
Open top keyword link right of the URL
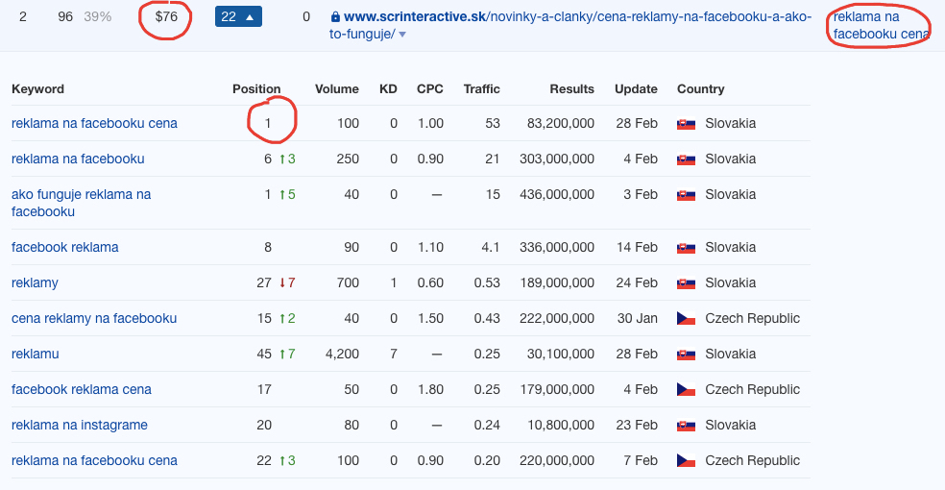[881, 25]
